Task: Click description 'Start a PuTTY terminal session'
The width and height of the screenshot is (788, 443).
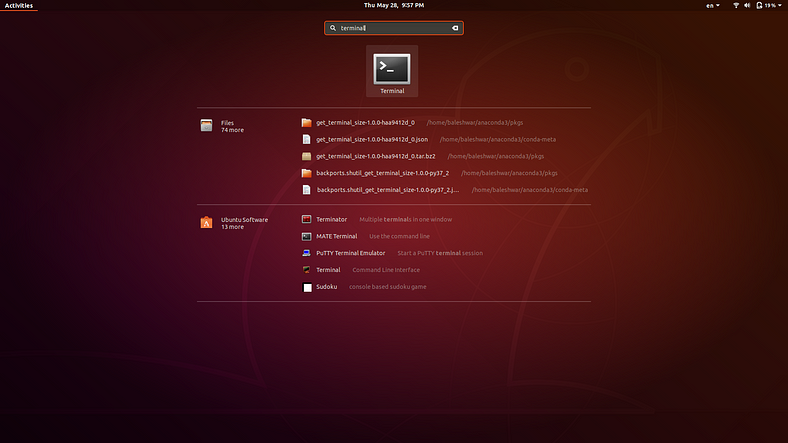Action: point(440,253)
